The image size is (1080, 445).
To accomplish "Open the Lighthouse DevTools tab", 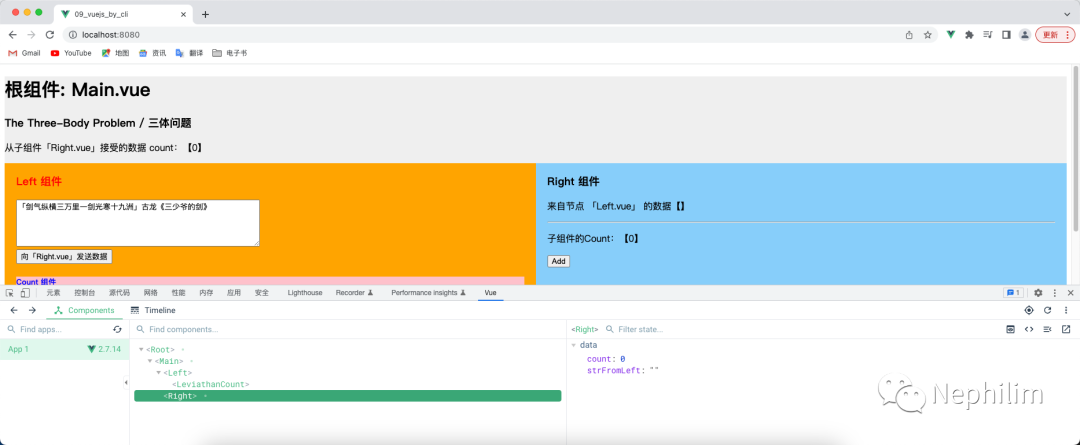I will point(305,293).
